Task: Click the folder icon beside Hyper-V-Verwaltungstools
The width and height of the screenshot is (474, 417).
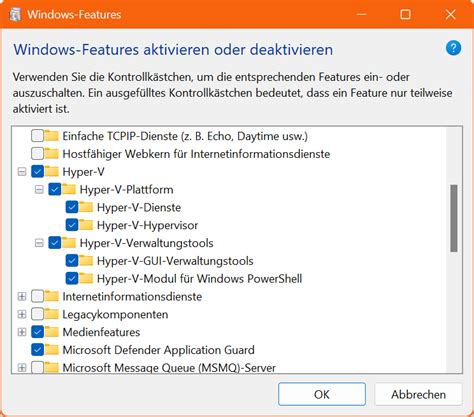Action: [69, 243]
